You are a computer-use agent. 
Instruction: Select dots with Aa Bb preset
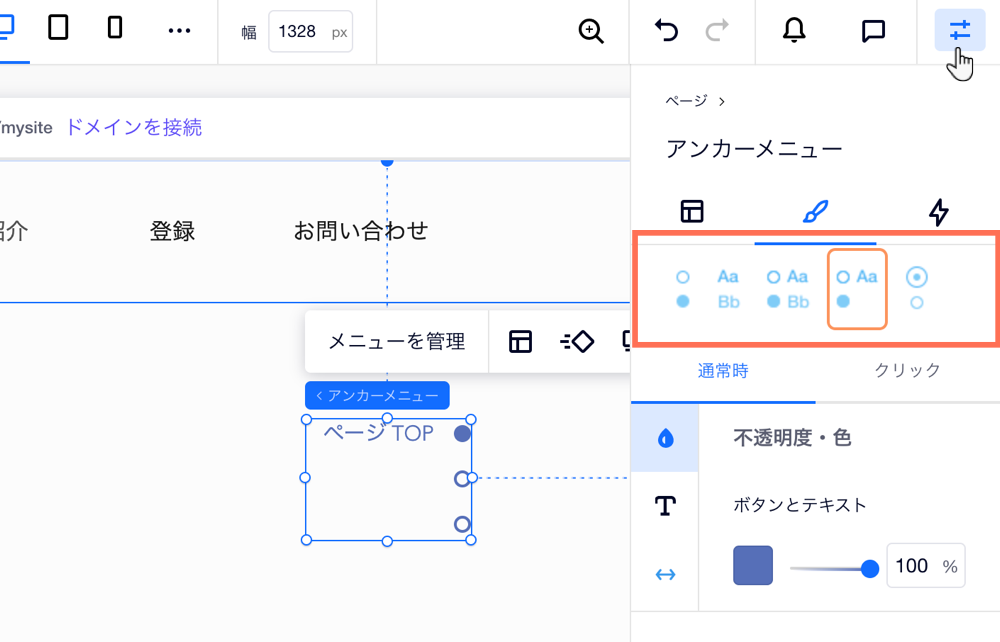coord(788,289)
